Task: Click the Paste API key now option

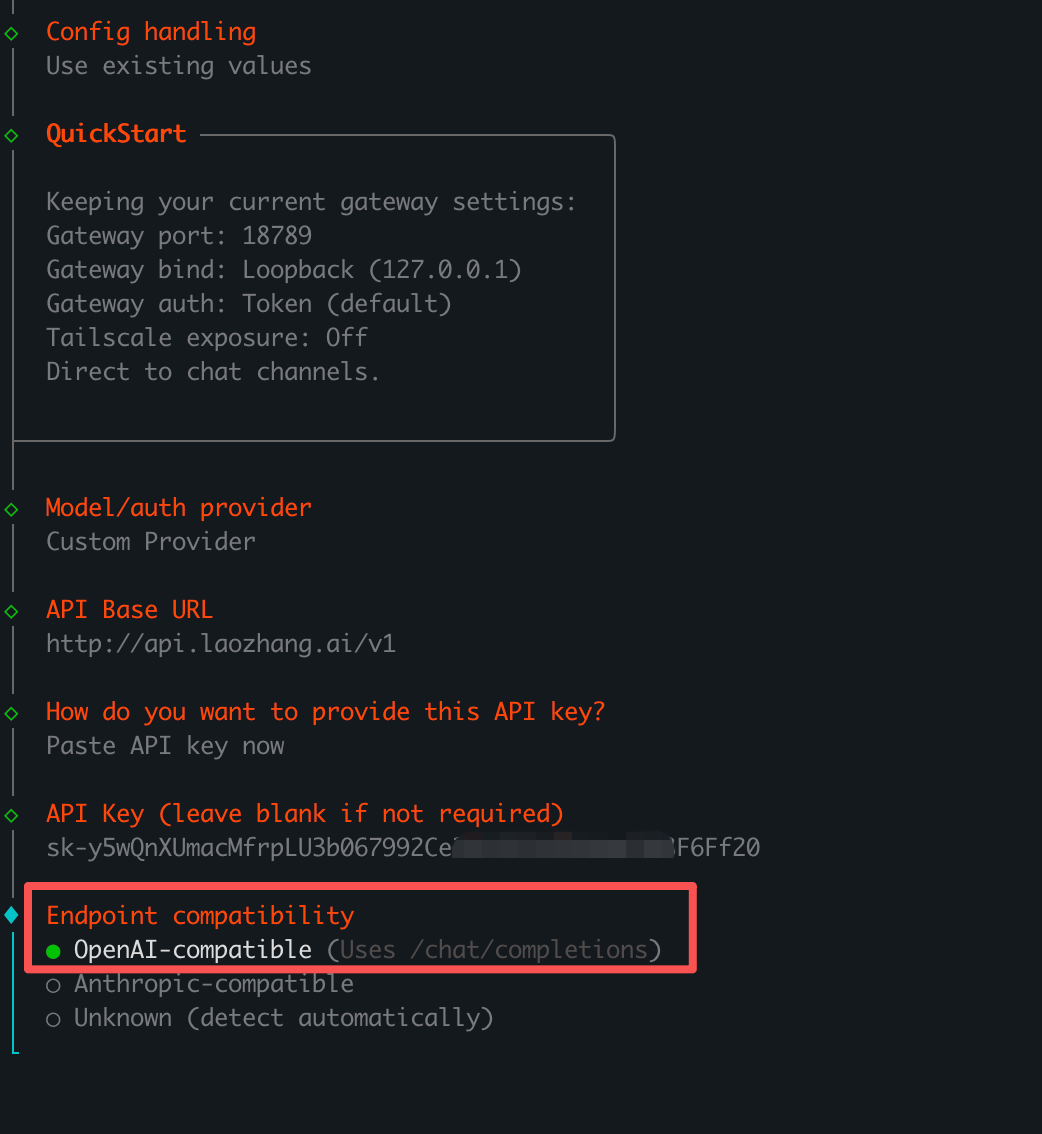Action: pos(164,745)
